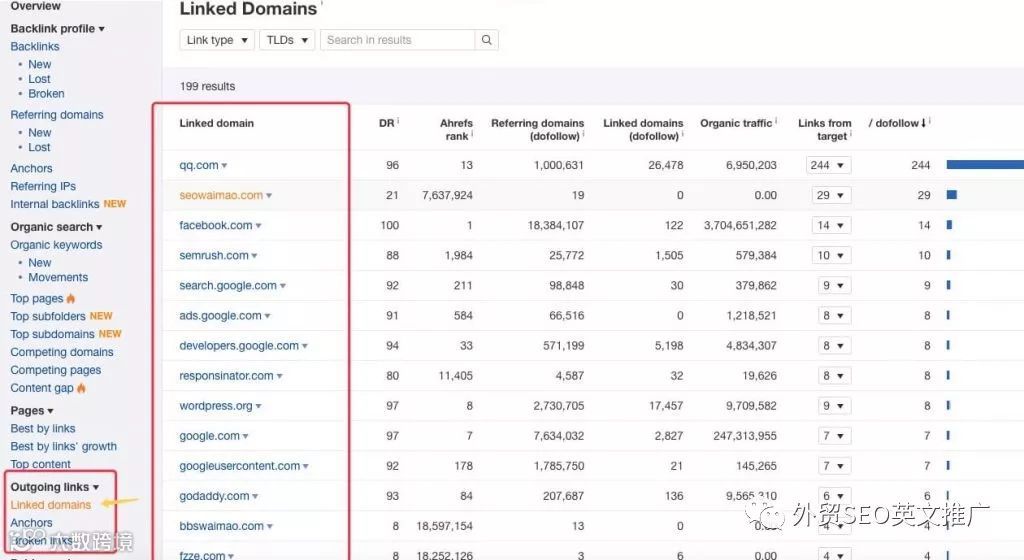Open the seowaimao.com linked domain
Screen dimensions: 1024x560
tap(221, 195)
